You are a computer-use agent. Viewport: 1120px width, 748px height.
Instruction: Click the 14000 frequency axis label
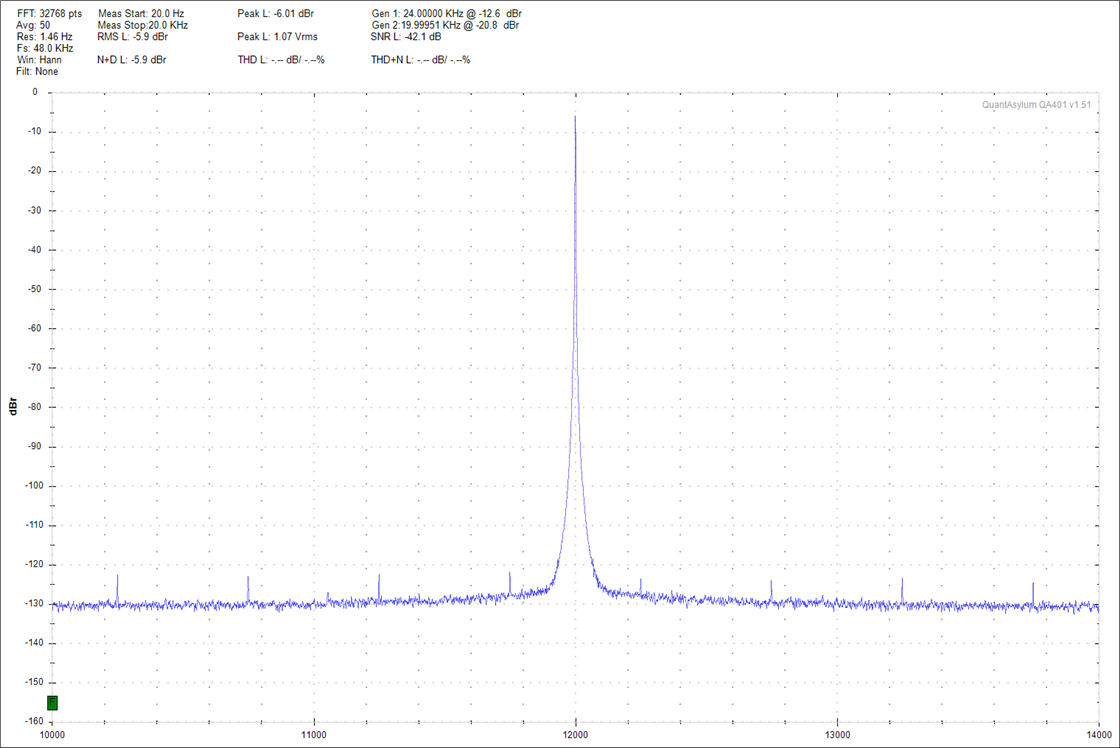click(x=1099, y=735)
